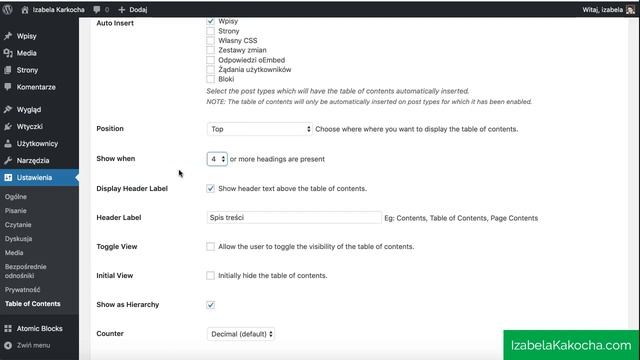The image size is (640, 360).
Task: Go to the Strony menu
Action: (x=27, y=70)
